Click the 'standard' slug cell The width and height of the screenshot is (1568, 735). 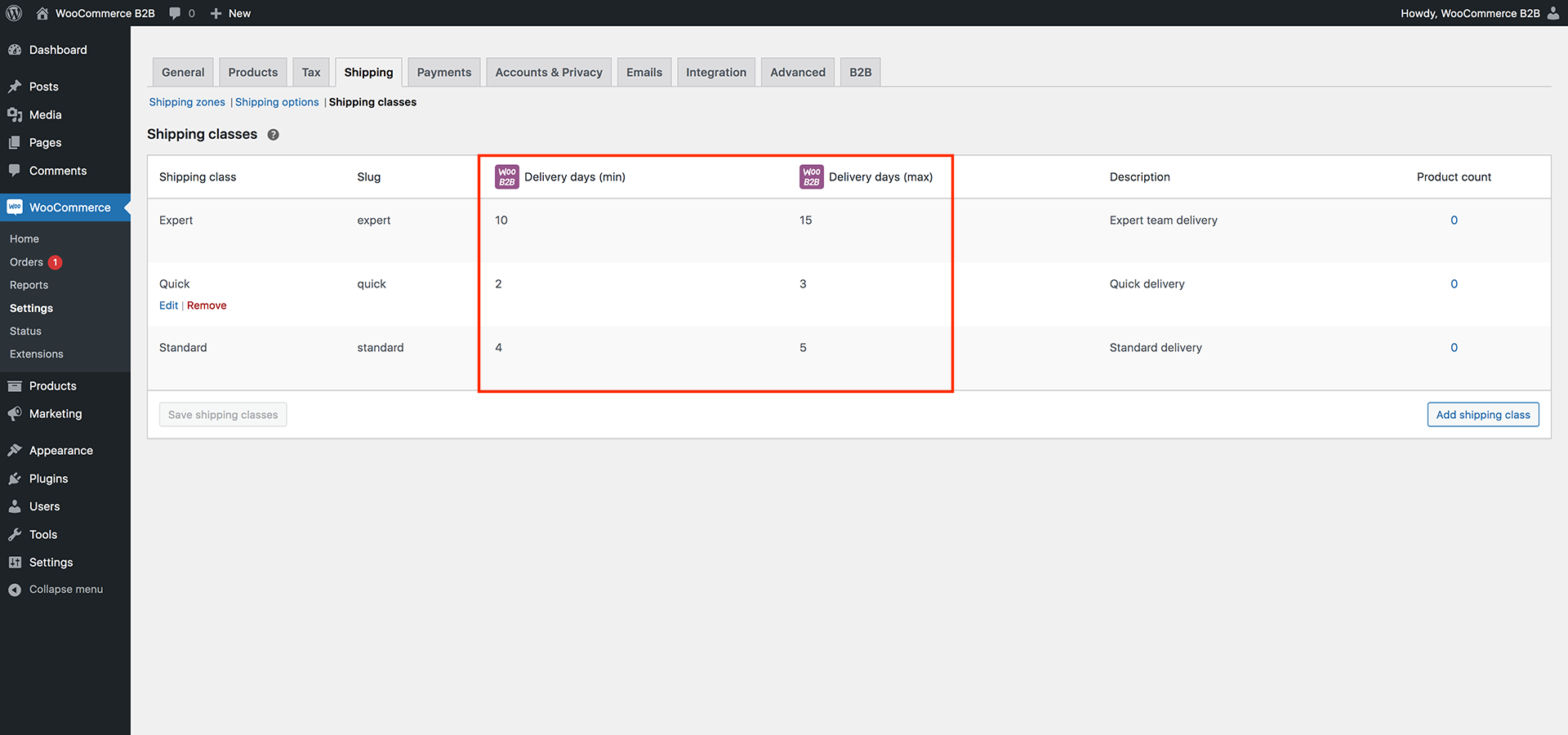[x=381, y=348]
